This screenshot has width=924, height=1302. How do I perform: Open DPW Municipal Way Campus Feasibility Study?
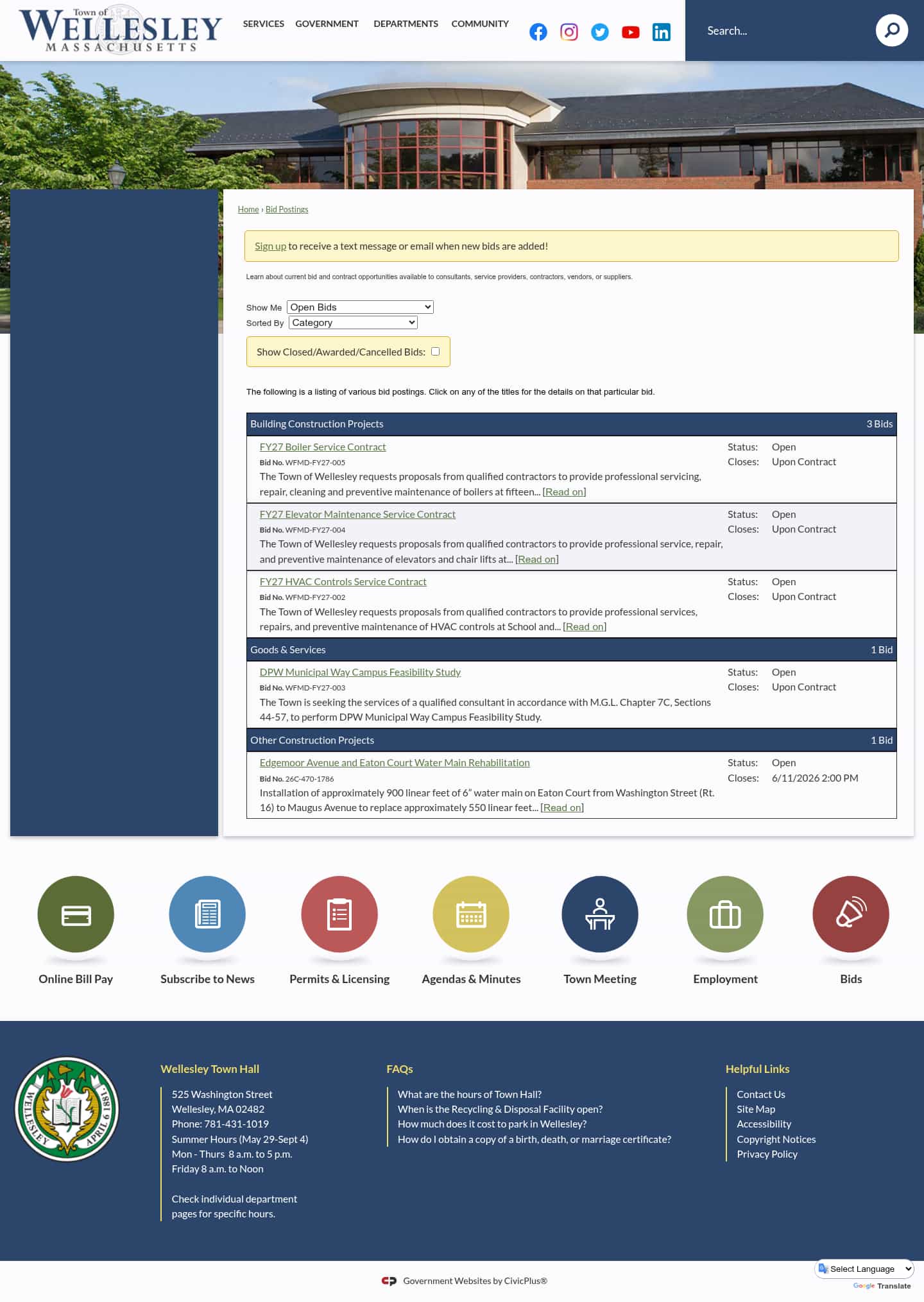pos(360,672)
